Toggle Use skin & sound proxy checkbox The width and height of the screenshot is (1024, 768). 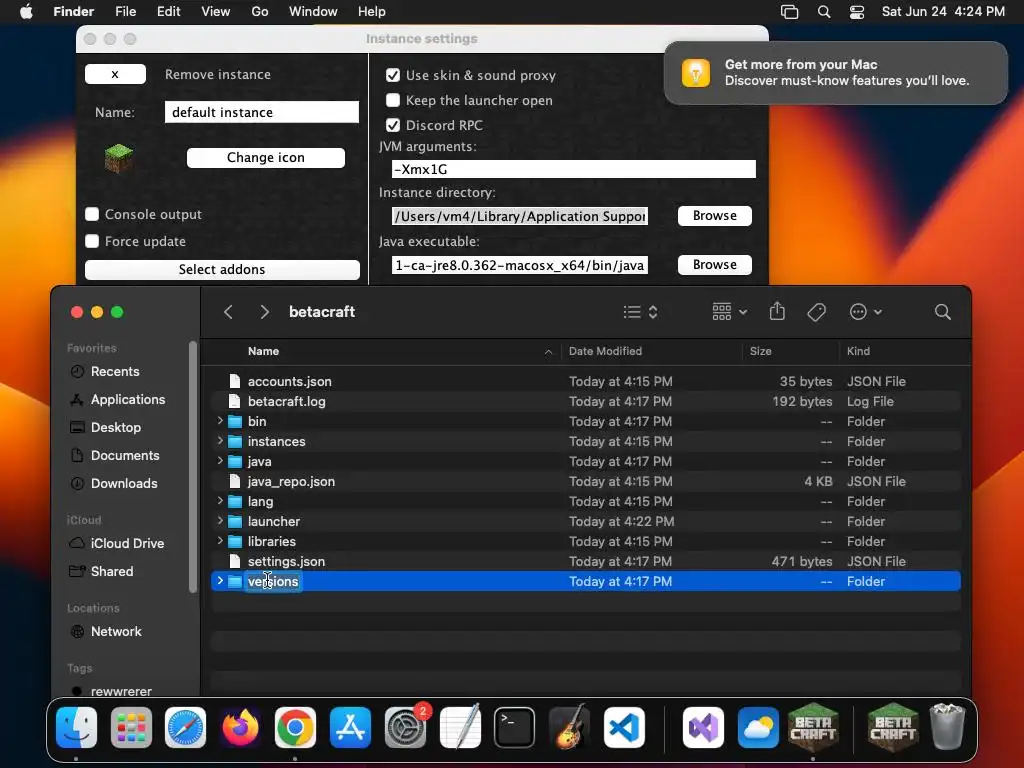392,75
